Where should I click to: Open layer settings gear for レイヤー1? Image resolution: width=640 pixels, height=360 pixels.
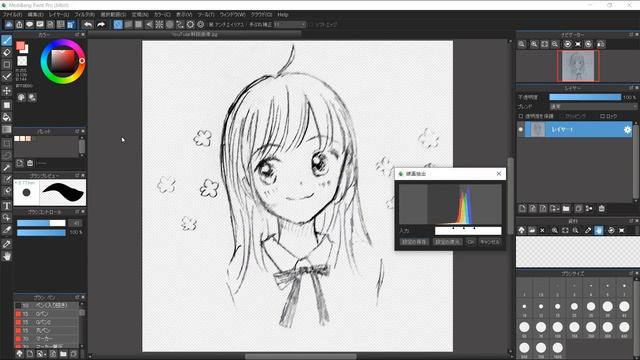click(x=627, y=130)
